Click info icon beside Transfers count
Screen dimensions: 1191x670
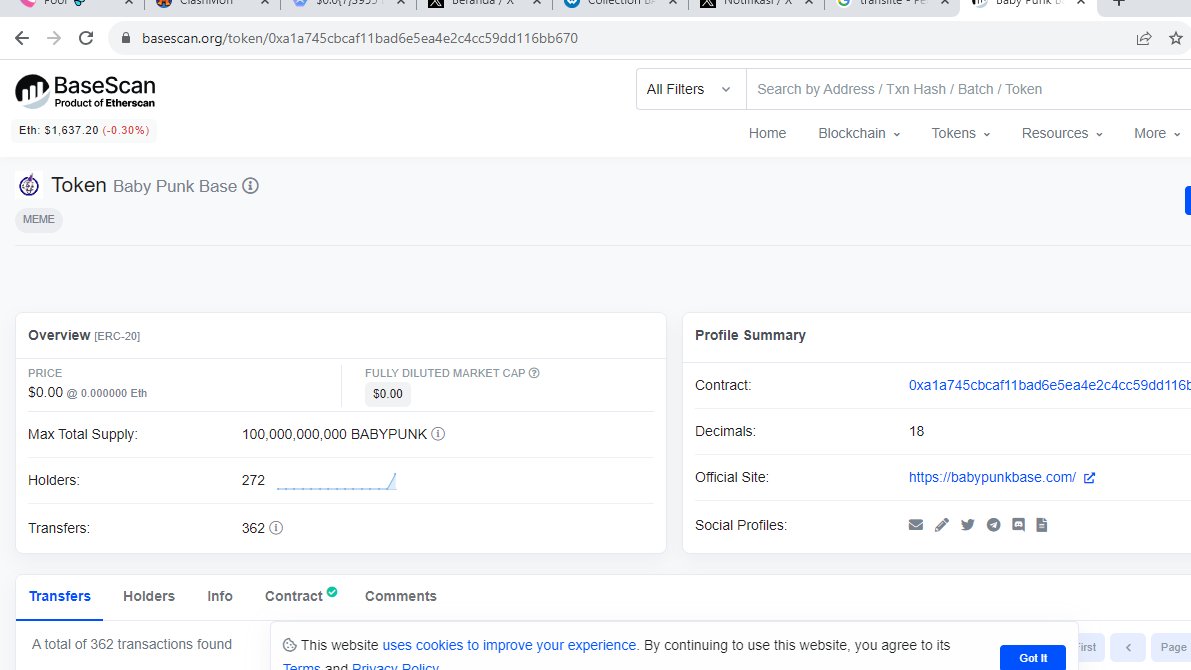pyautogui.click(x=276, y=528)
